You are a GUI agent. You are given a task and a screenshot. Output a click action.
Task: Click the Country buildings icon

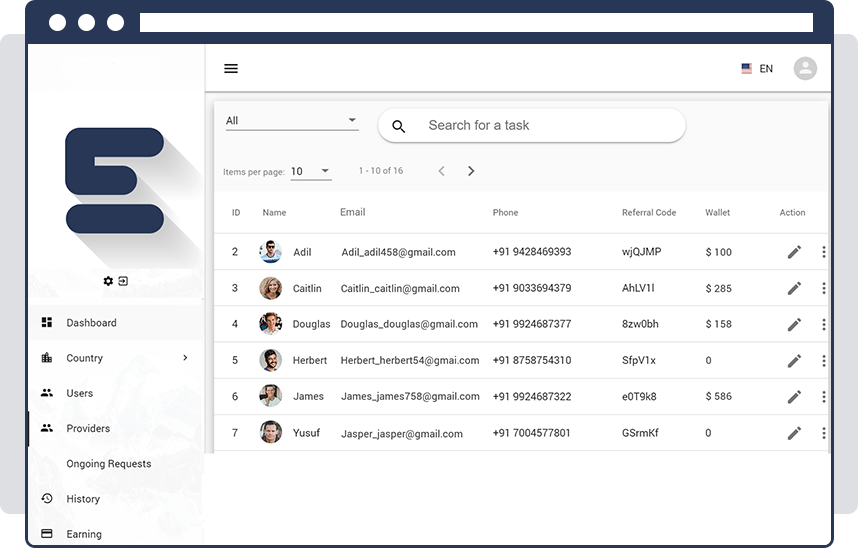(47, 357)
